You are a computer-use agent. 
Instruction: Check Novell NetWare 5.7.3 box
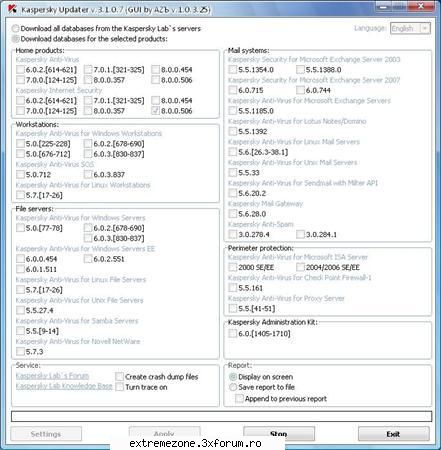point(20,352)
